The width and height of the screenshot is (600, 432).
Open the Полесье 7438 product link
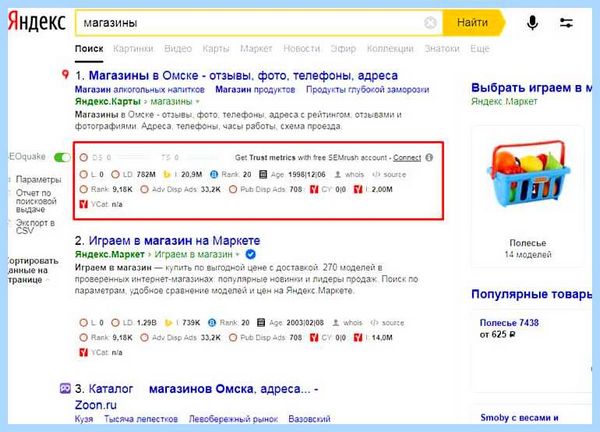[x=509, y=323]
